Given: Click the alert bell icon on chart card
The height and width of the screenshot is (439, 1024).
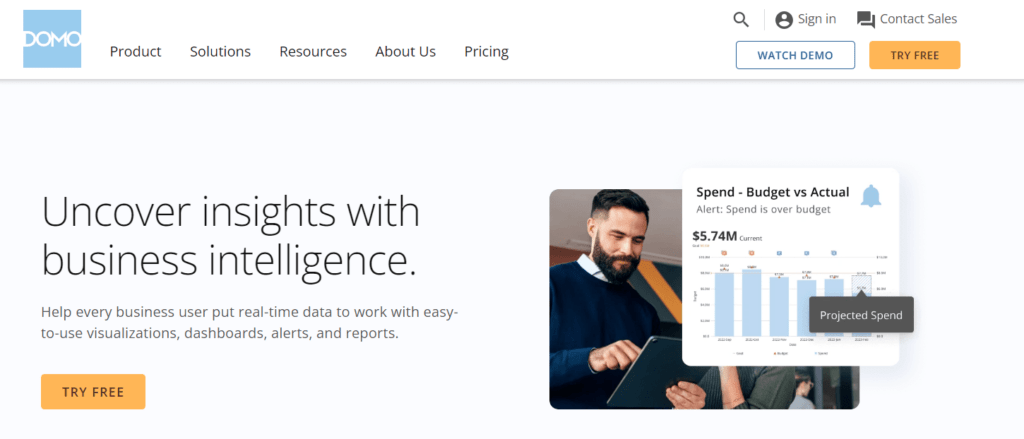Looking at the screenshot, I should pos(871,196).
